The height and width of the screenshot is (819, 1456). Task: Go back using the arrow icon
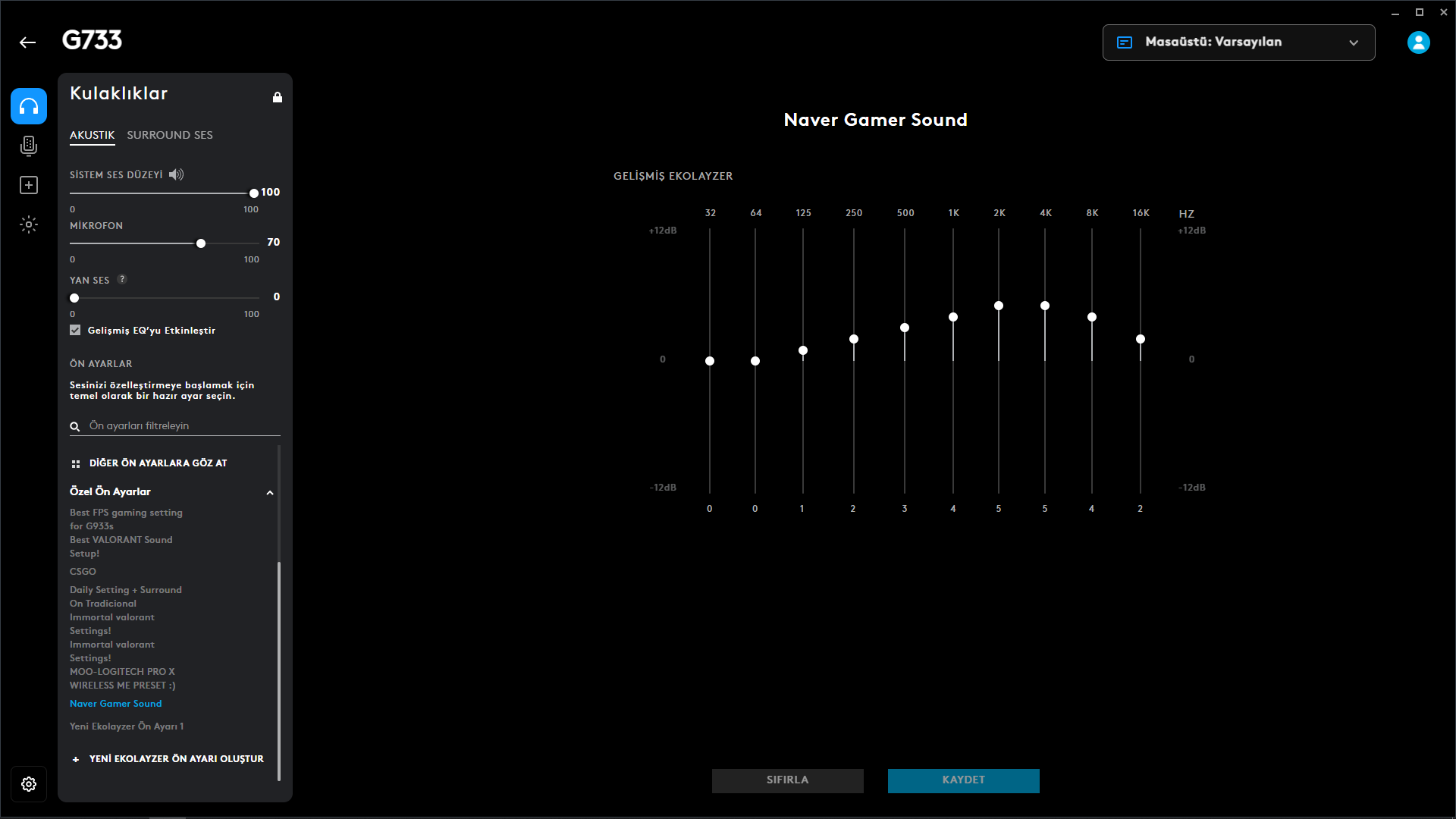click(x=28, y=42)
